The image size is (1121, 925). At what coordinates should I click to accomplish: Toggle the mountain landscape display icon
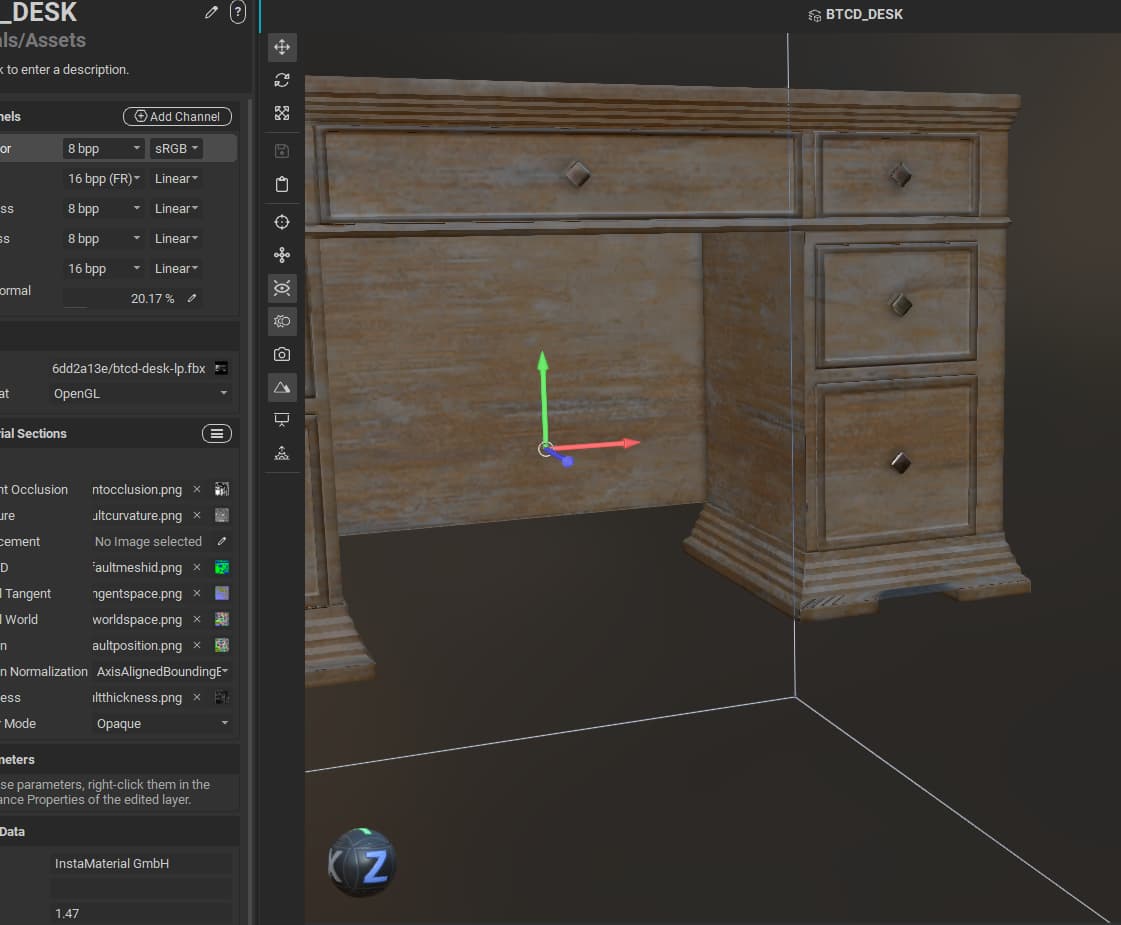click(x=282, y=387)
